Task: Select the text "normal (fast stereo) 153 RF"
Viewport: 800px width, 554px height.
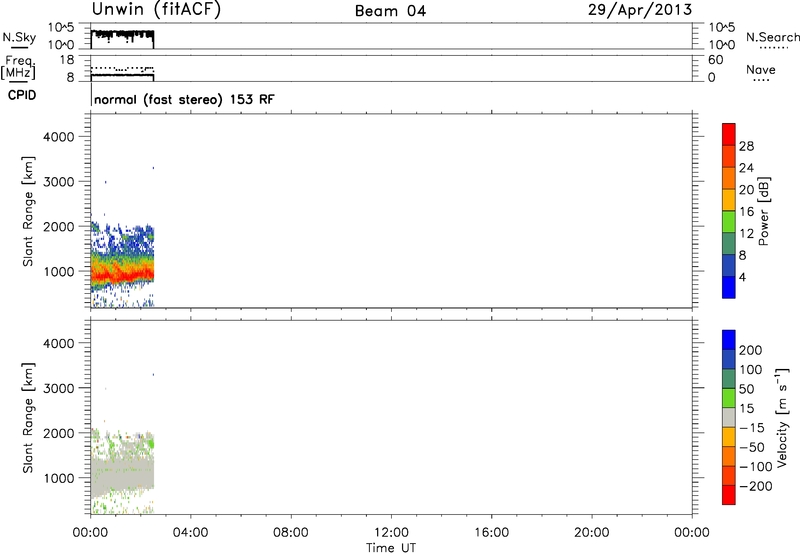Action: pos(184,99)
